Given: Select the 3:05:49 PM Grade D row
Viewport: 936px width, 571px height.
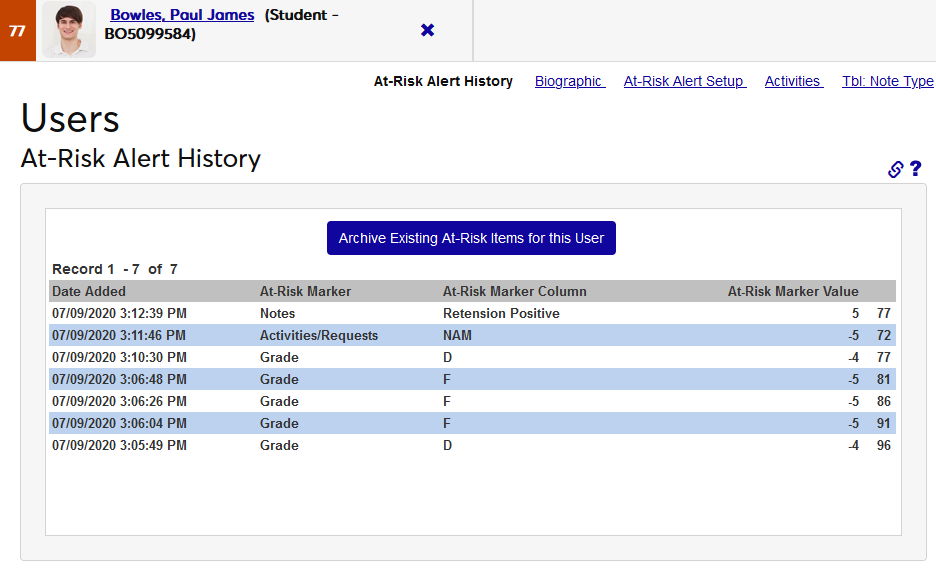Looking at the screenshot, I should pyautogui.click(x=472, y=445).
